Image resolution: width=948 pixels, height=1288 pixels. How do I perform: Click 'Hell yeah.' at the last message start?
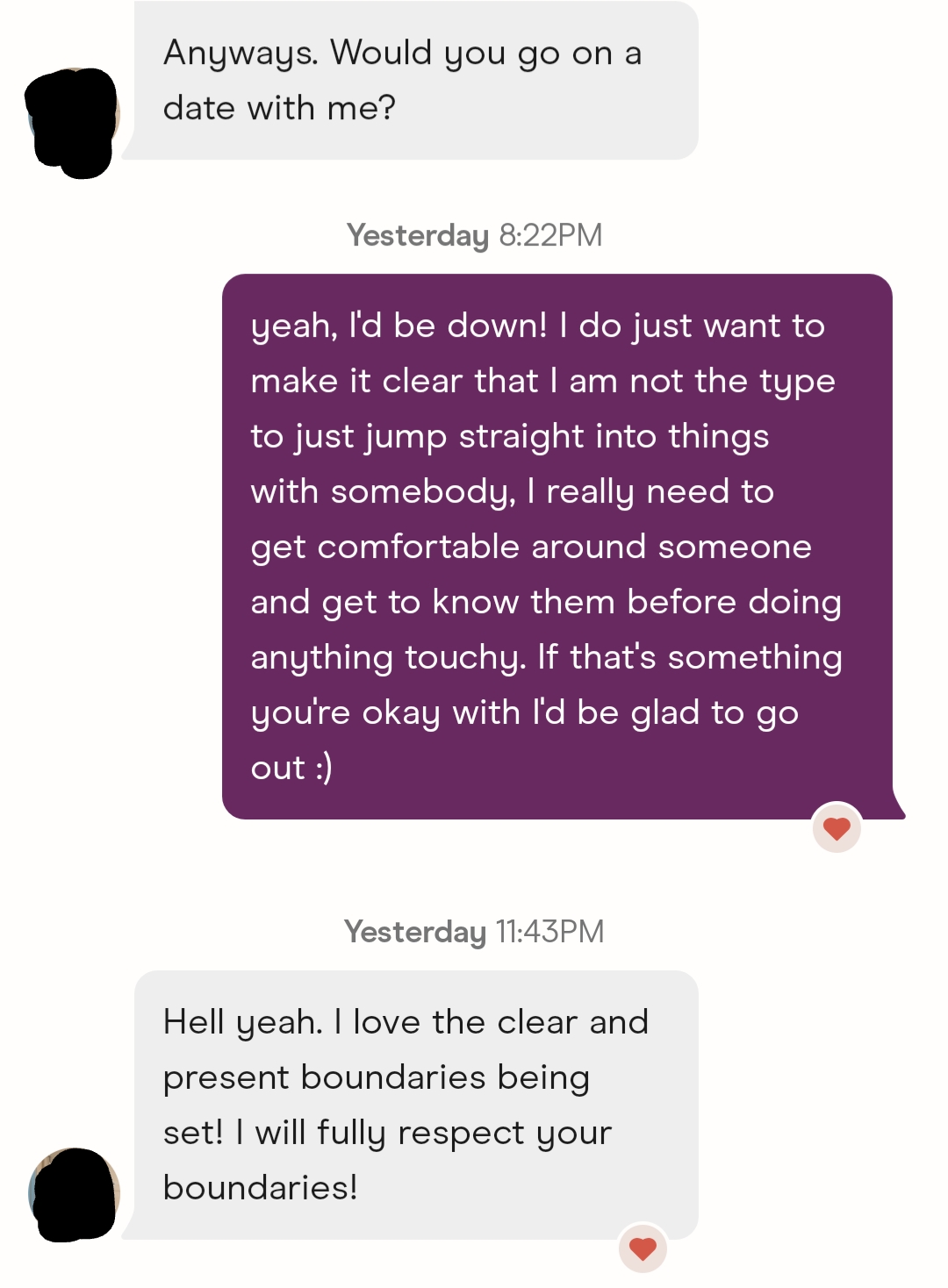(x=243, y=1022)
